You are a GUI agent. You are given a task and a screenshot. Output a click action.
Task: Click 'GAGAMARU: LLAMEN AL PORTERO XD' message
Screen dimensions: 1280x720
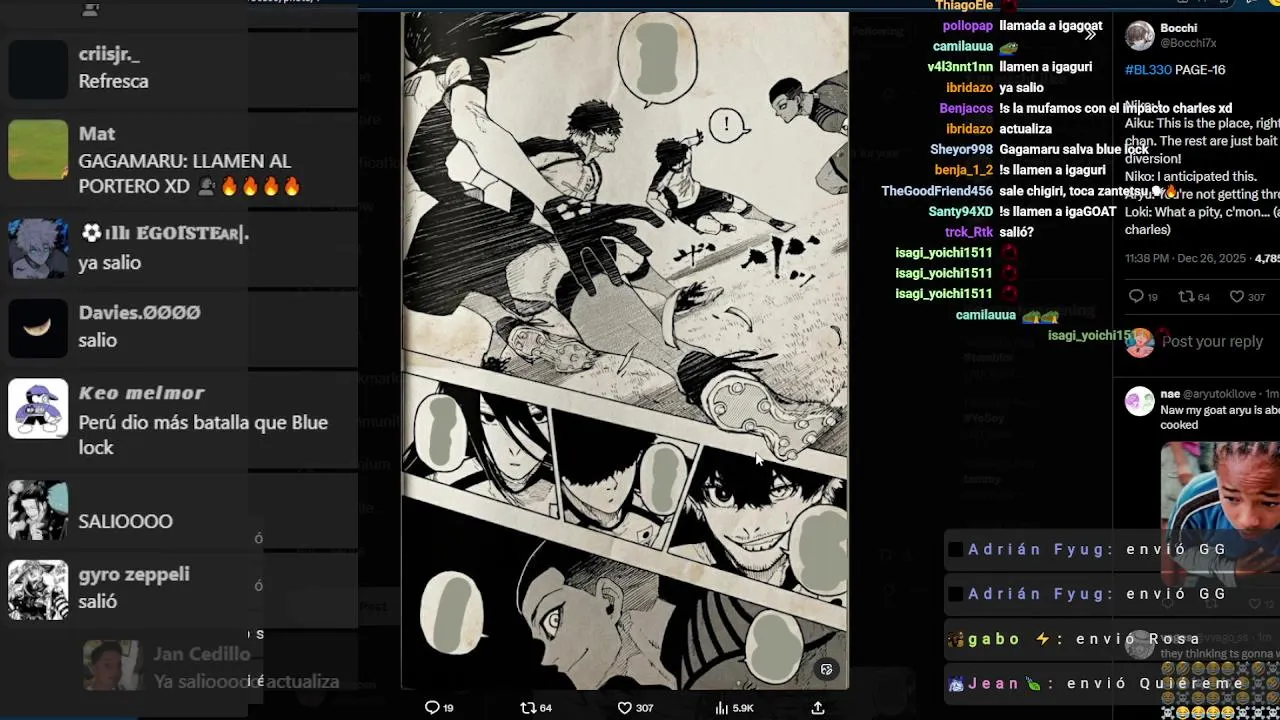(190, 174)
